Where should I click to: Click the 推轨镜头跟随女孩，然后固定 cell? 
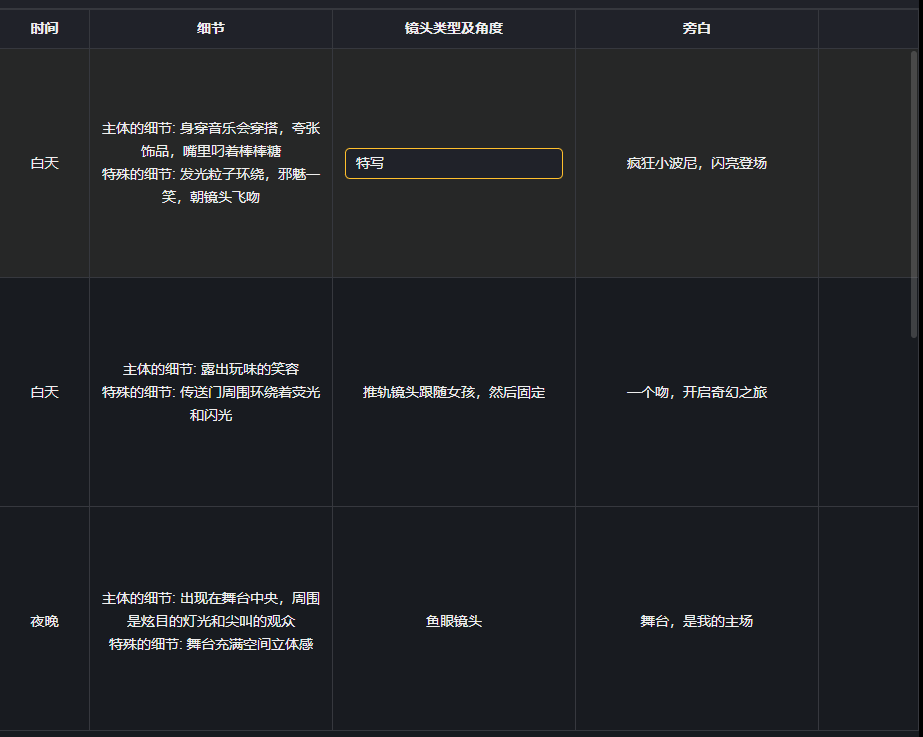(454, 392)
